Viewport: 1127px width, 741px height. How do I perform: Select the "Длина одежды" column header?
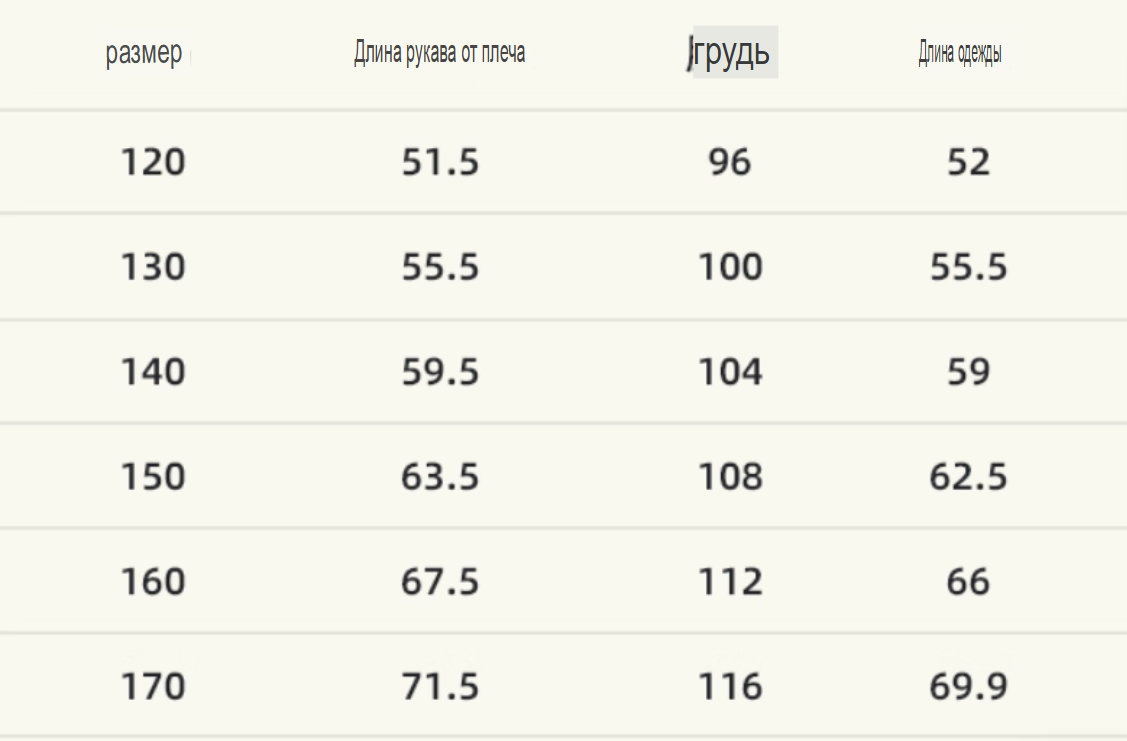[960, 54]
